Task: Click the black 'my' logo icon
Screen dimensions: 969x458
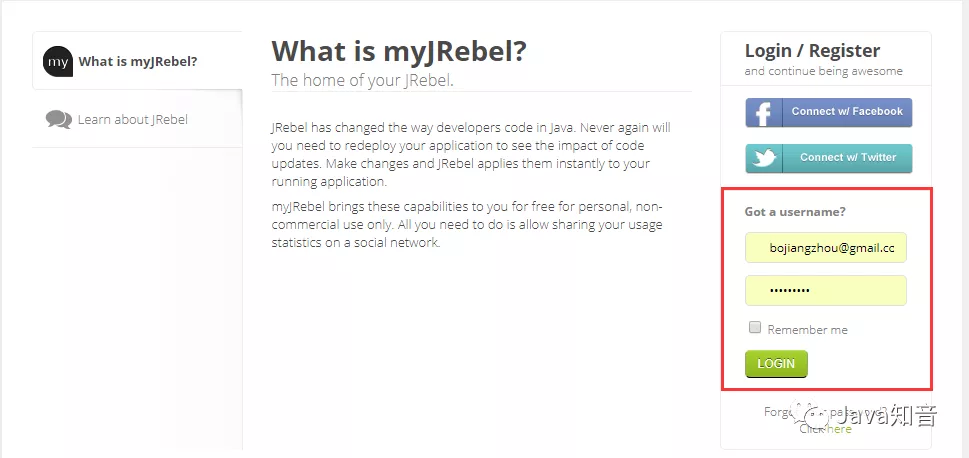Action: click(x=57, y=61)
